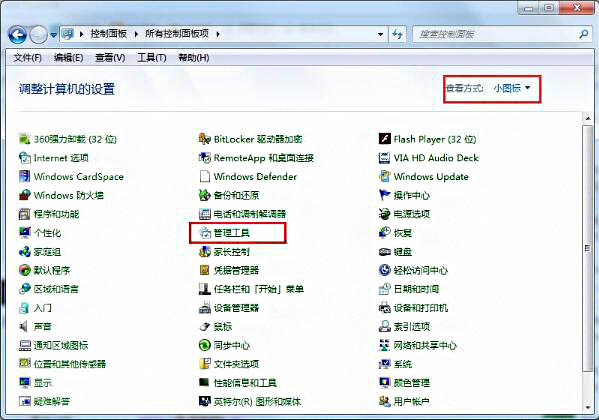The height and width of the screenshot is (420, 599).
Task: Click the 键盘 icon
Action: [x=384, y=251]
